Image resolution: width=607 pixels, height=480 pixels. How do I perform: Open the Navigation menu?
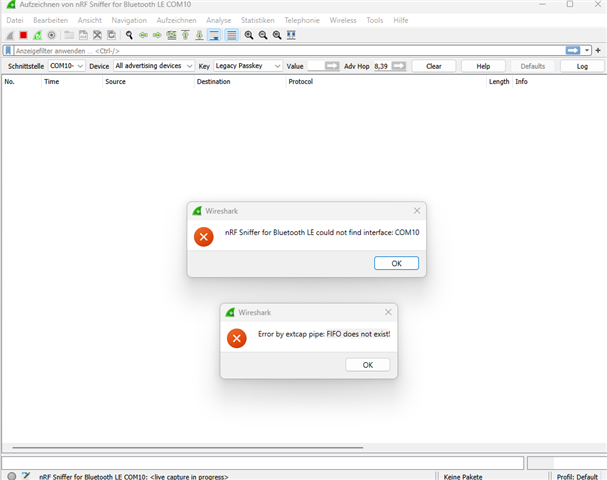(x=129, y=20)
